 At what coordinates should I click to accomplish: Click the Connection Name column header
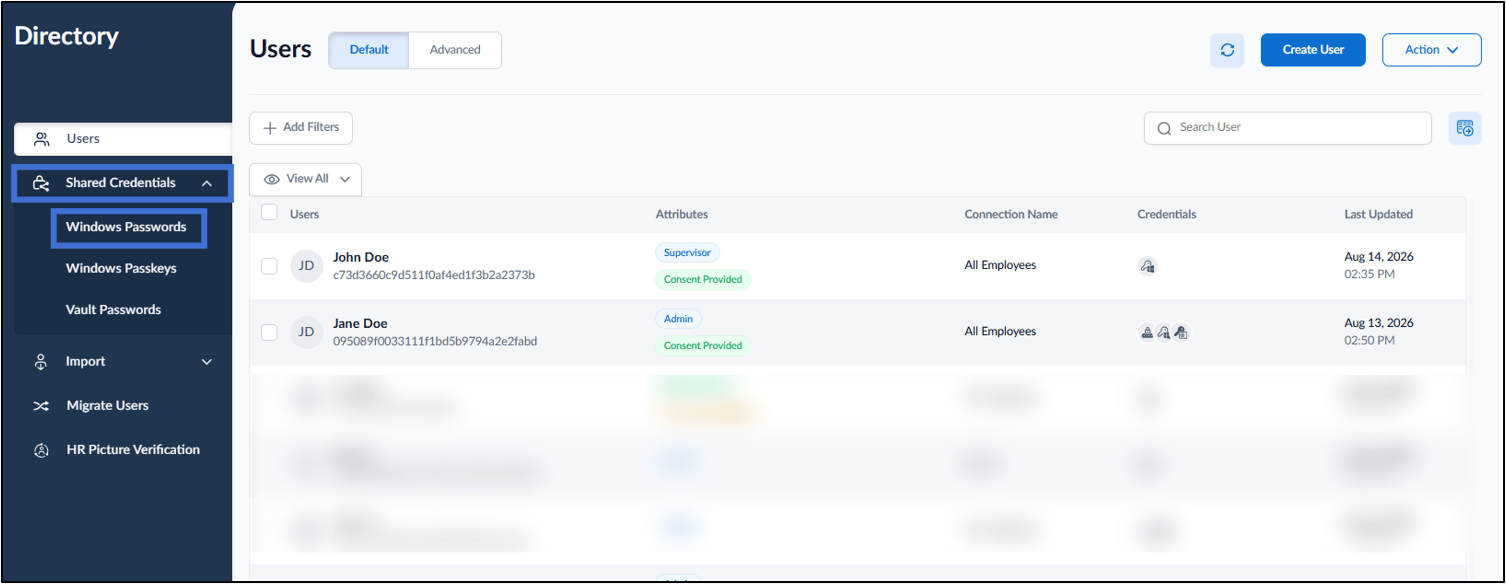1011,215
